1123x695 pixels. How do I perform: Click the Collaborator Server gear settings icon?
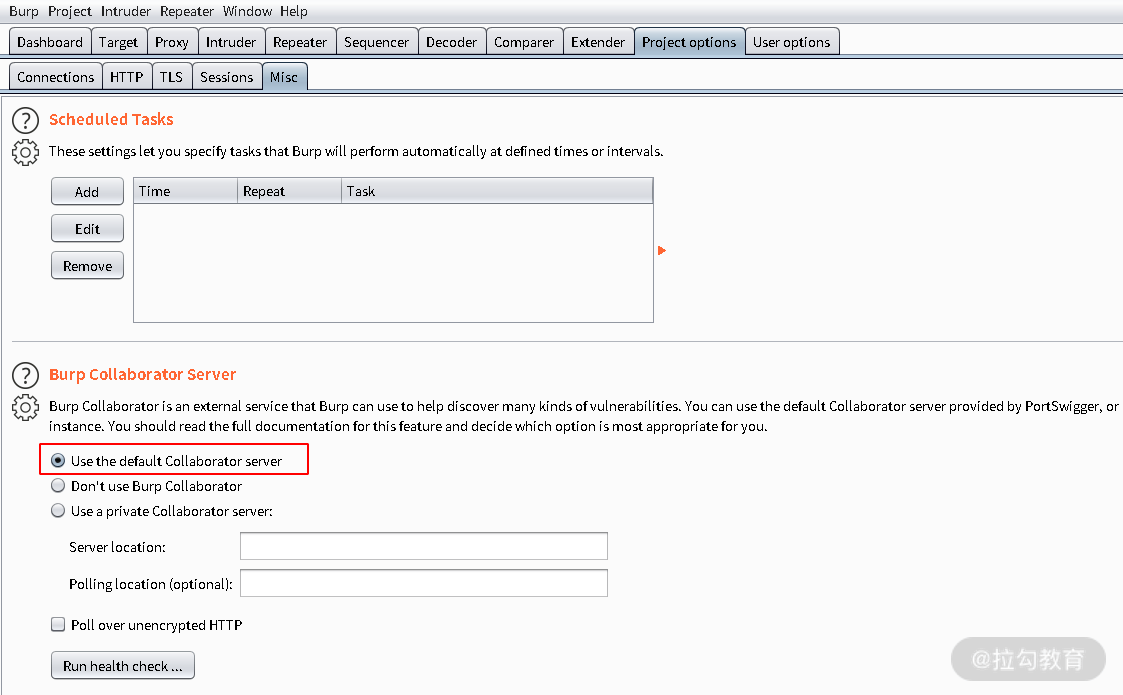click(26, 407)
